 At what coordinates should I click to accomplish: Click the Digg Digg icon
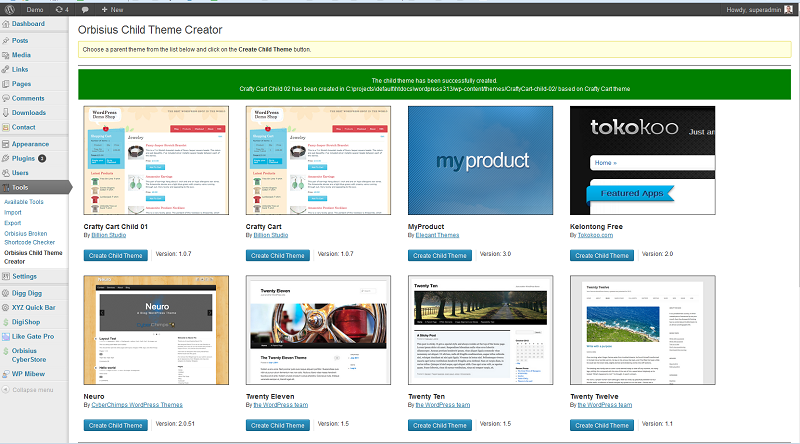(6, 293)
